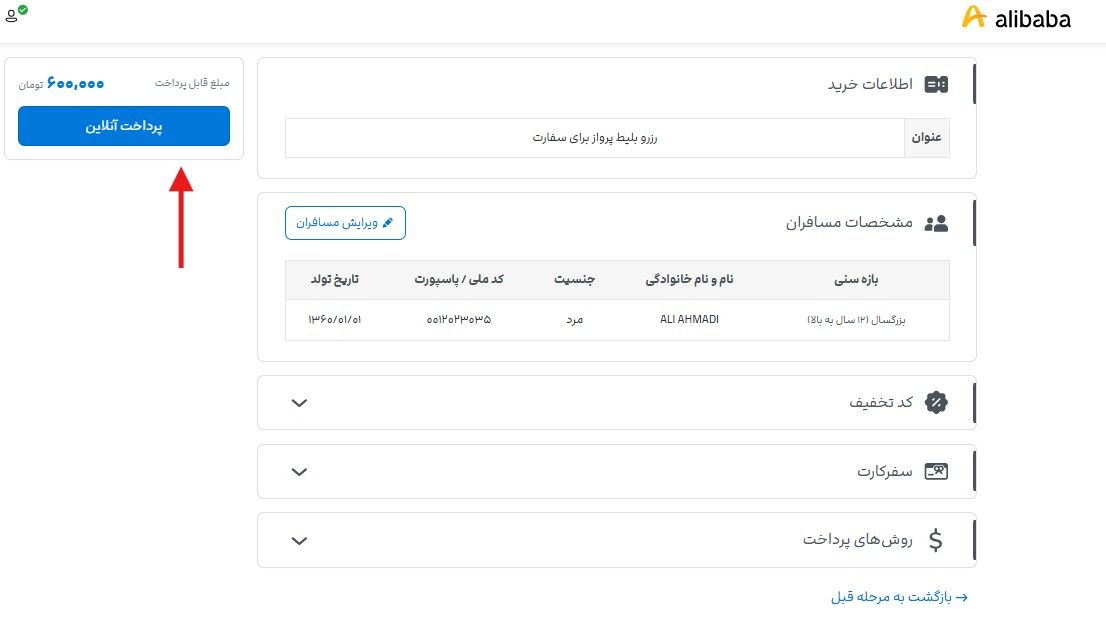Screen dimensions: 1106x630
Task: Click the alibaba logo
Action: coord(1016,18)
